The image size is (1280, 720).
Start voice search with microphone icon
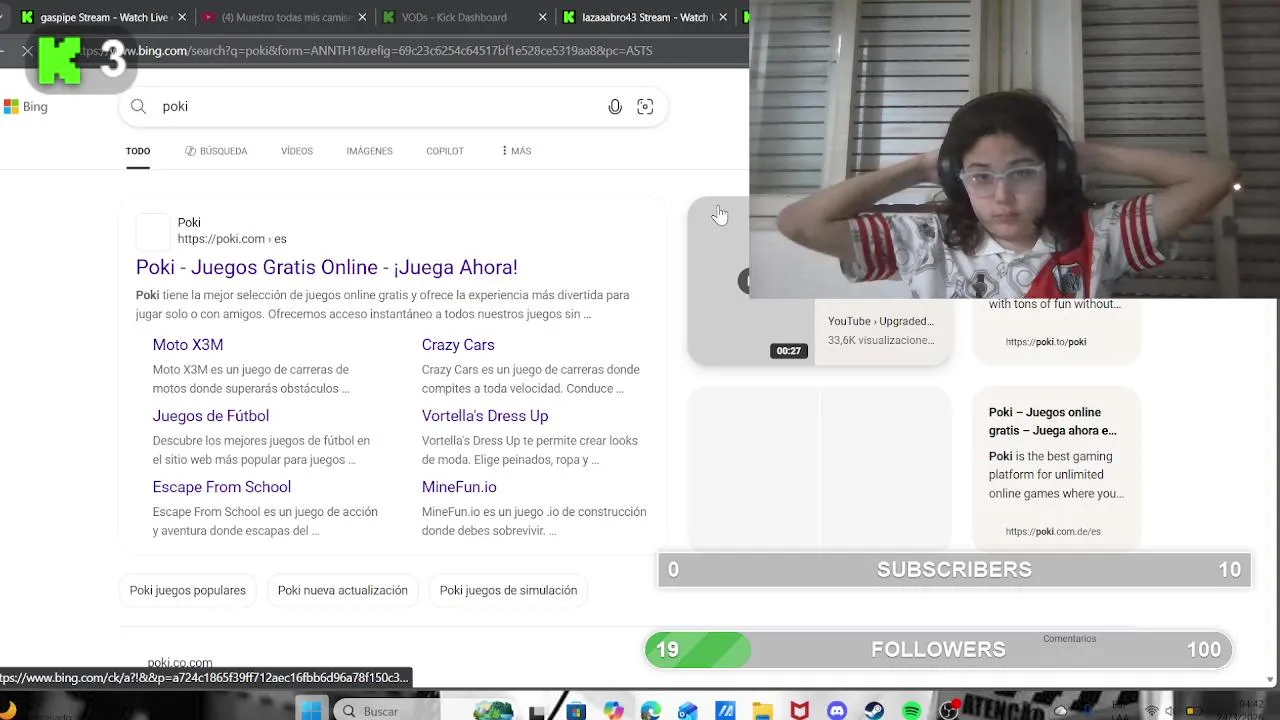coord(615,107)
